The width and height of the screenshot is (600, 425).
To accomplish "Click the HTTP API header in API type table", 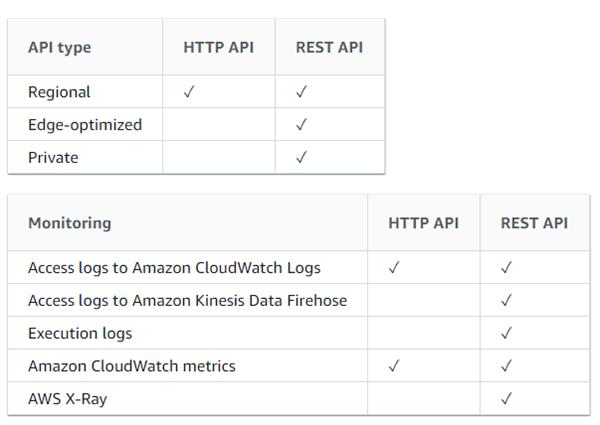I will (x=218, y=47).
